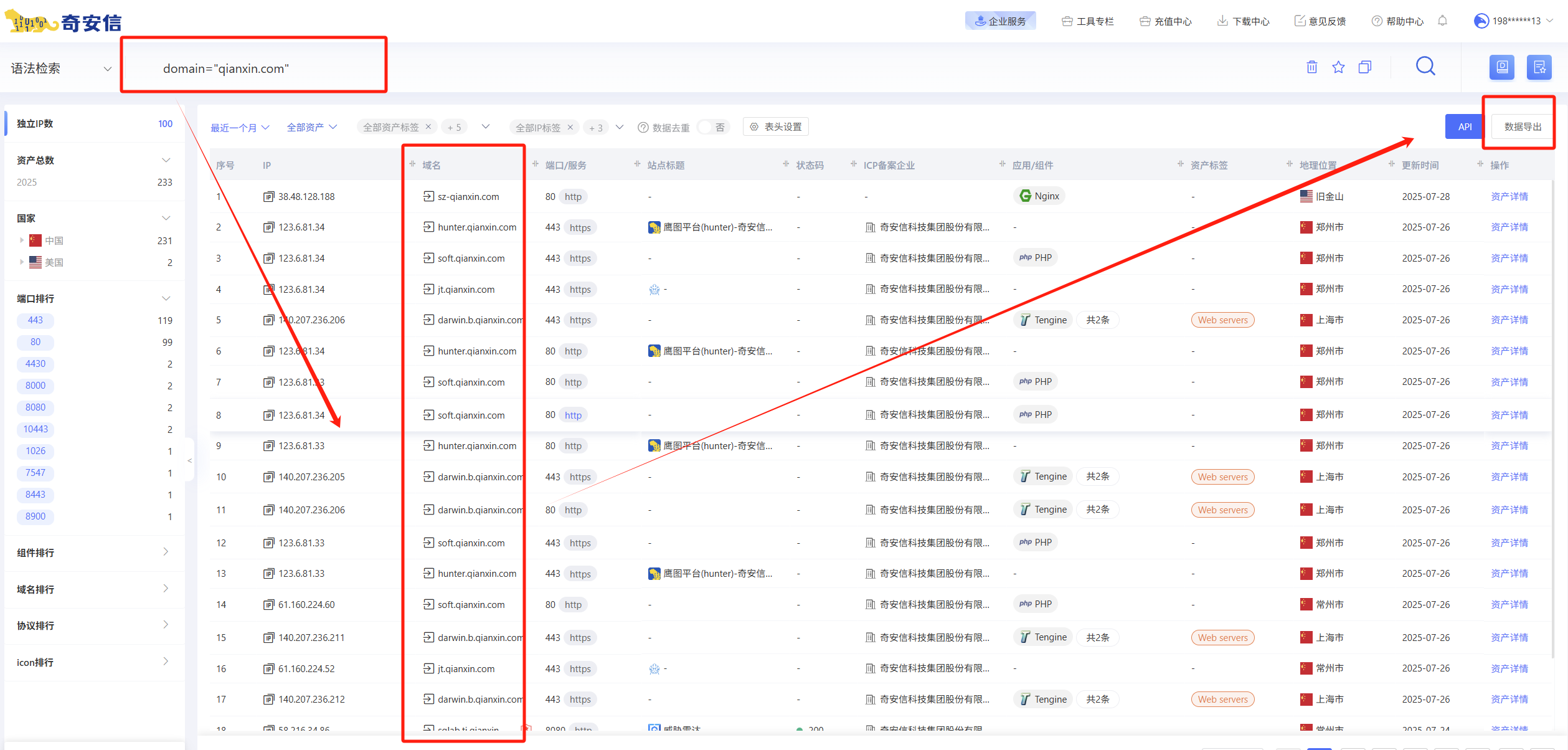The height and width of the screenshot is (750, 1568).
Task: Filter by port 8080 tag in sidebar
Action: point(35,407)
